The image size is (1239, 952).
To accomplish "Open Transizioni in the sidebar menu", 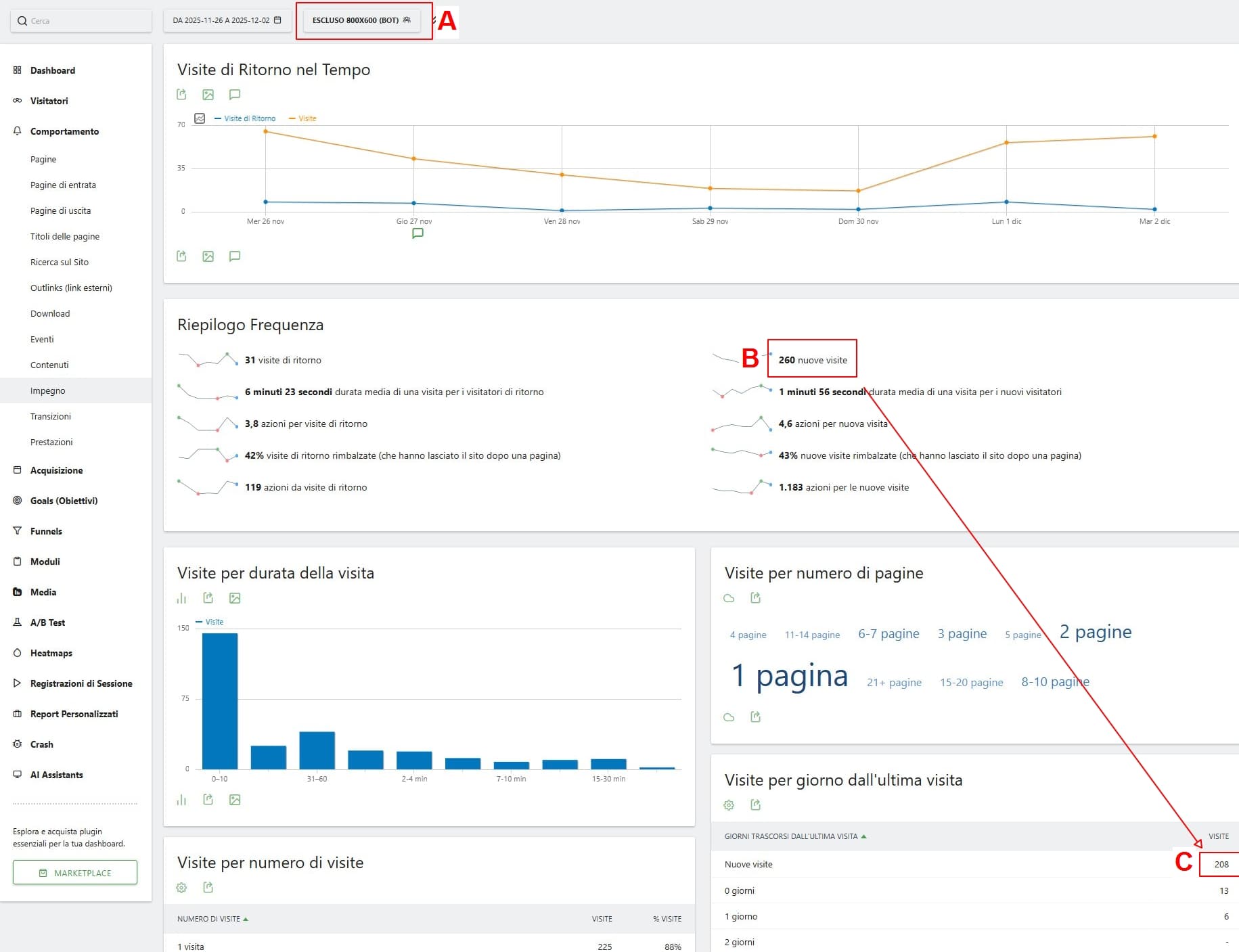I will [x=51, y=416].
